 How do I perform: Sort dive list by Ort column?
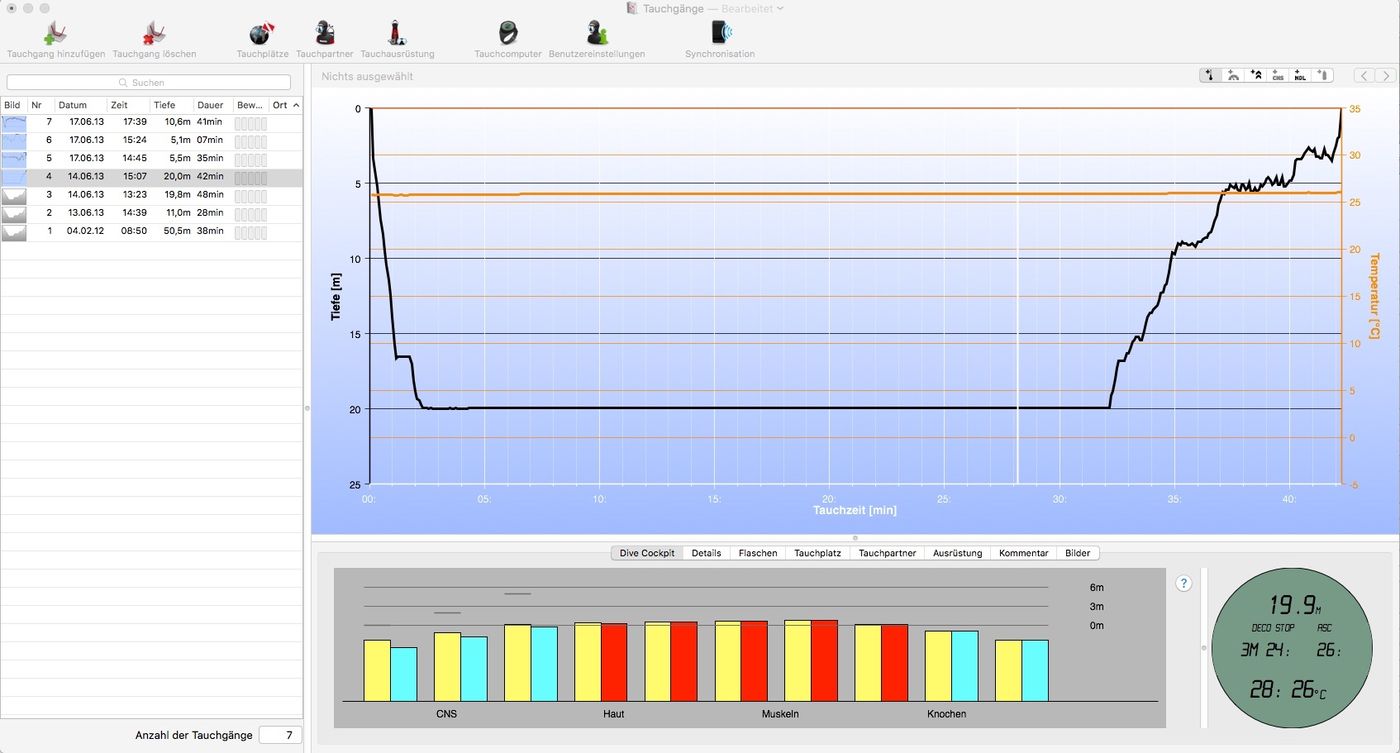[x=285, y=105]
